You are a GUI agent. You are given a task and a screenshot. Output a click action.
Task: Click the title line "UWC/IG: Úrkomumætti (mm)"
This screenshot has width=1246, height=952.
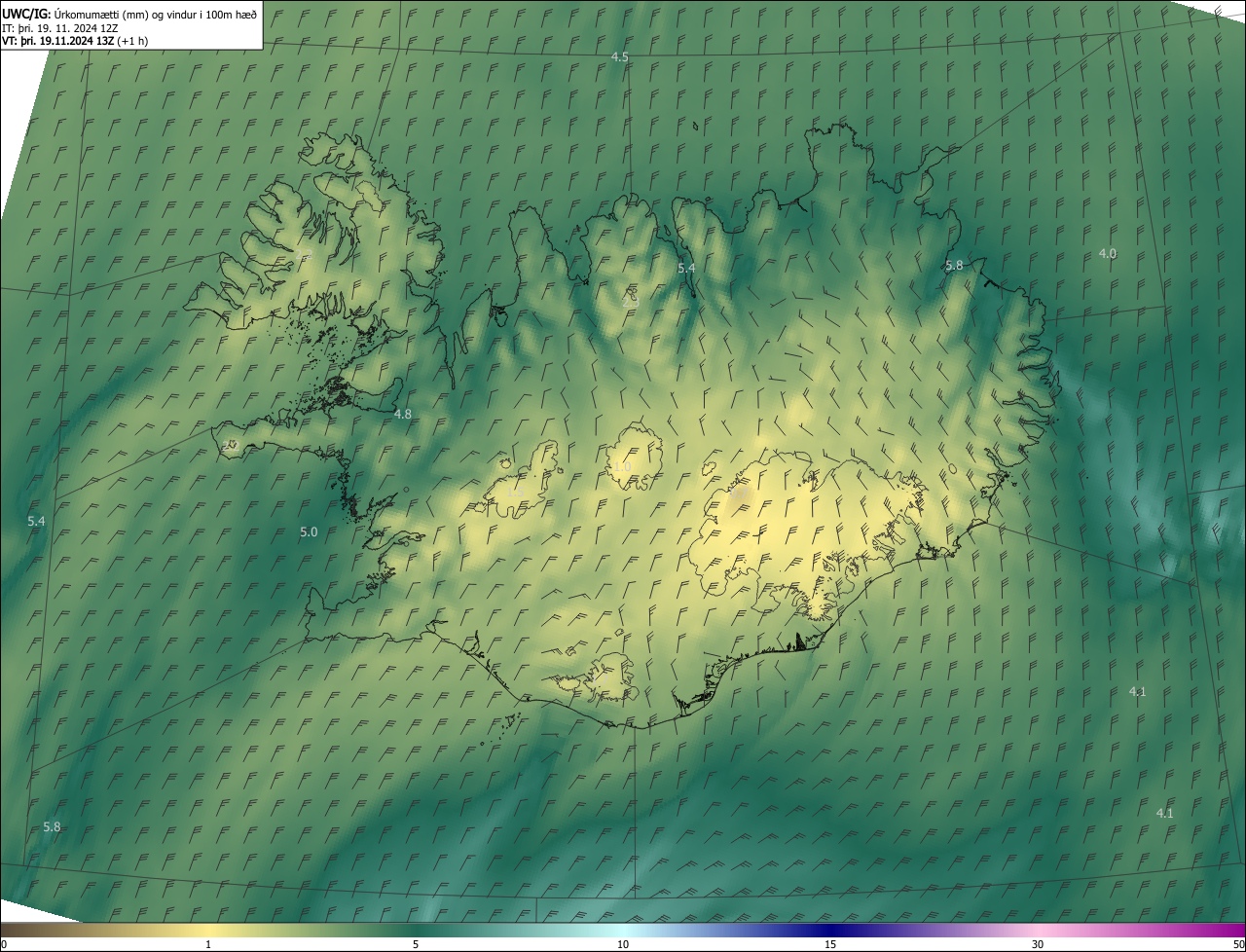pos(76,14)
